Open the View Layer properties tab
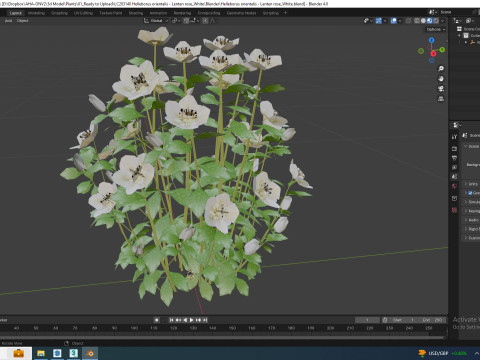Viewport: 480px width, 360px height. click(454, 167)
